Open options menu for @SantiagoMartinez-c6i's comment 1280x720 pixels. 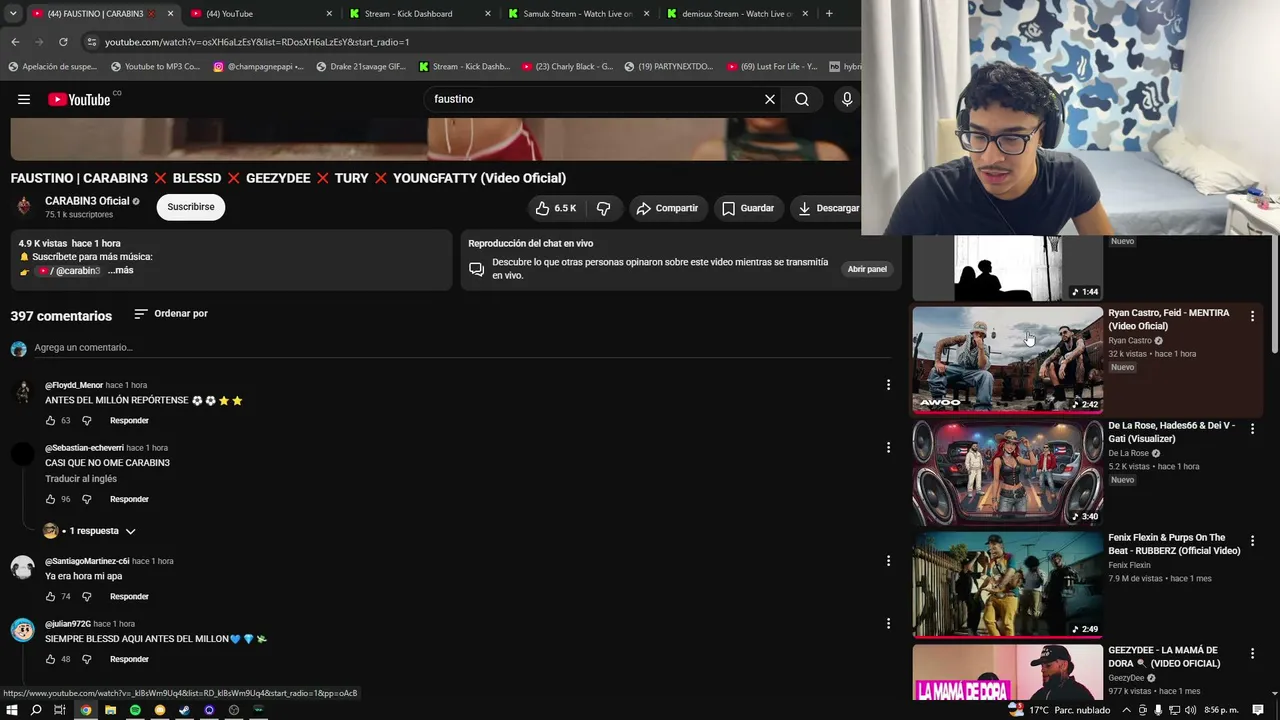click(888, 561)
